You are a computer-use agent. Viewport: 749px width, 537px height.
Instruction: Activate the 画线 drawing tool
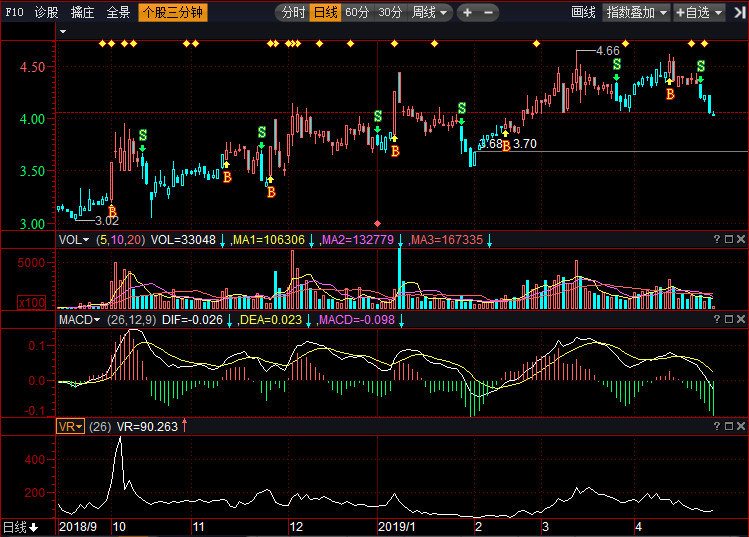click(x=583, y=12)
